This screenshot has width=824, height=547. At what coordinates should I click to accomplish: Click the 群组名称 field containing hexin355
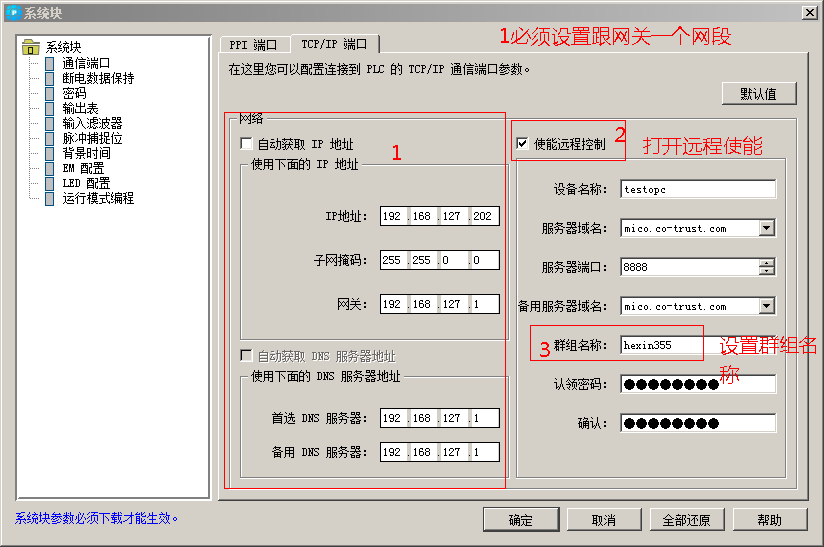coord(698,345)
